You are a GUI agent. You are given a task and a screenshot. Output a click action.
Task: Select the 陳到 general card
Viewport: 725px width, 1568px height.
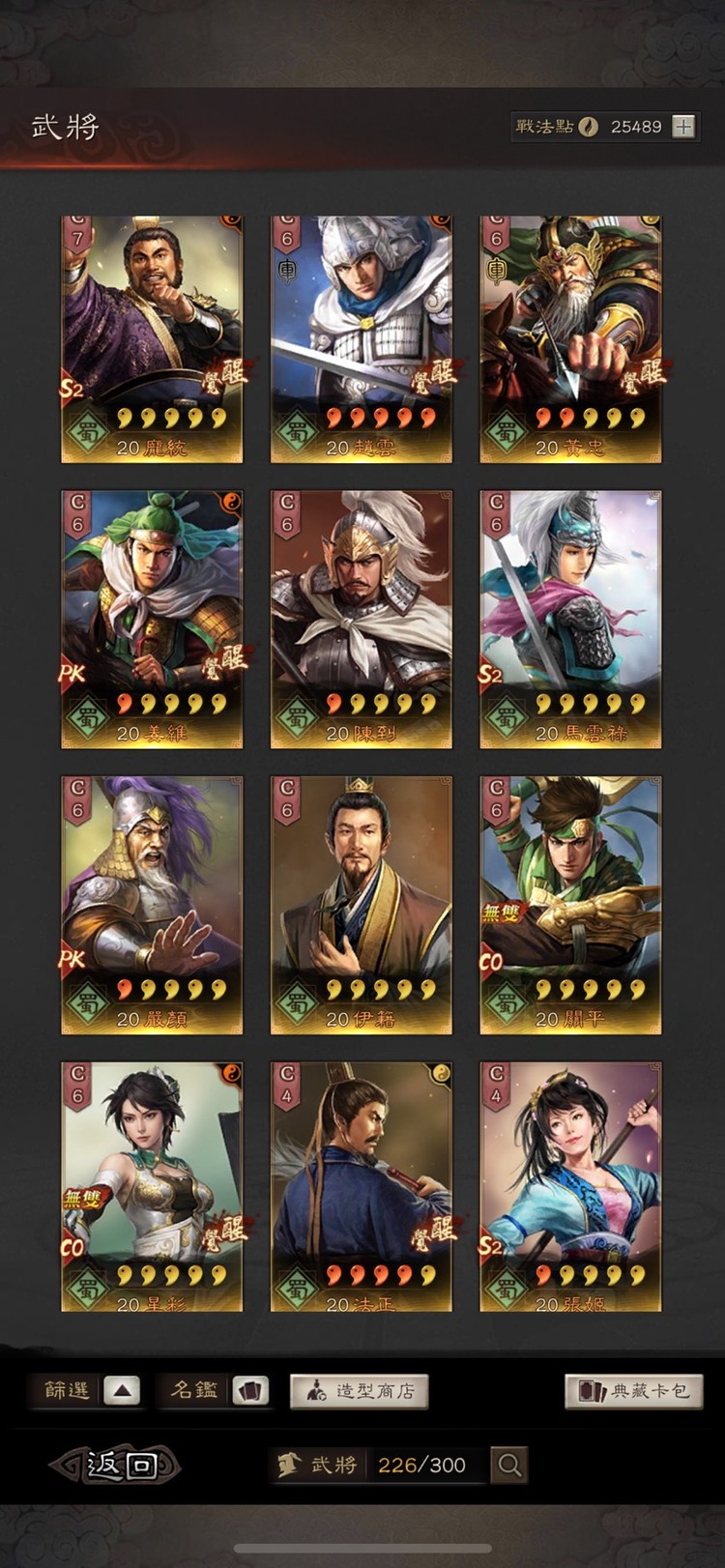coord(361,620)
